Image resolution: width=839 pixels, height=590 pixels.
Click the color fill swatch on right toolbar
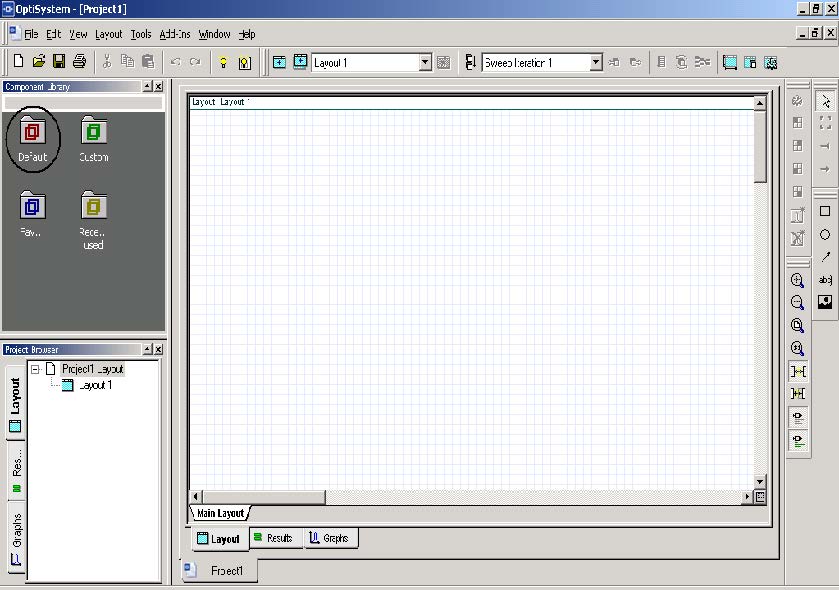[x=825, y=301]
